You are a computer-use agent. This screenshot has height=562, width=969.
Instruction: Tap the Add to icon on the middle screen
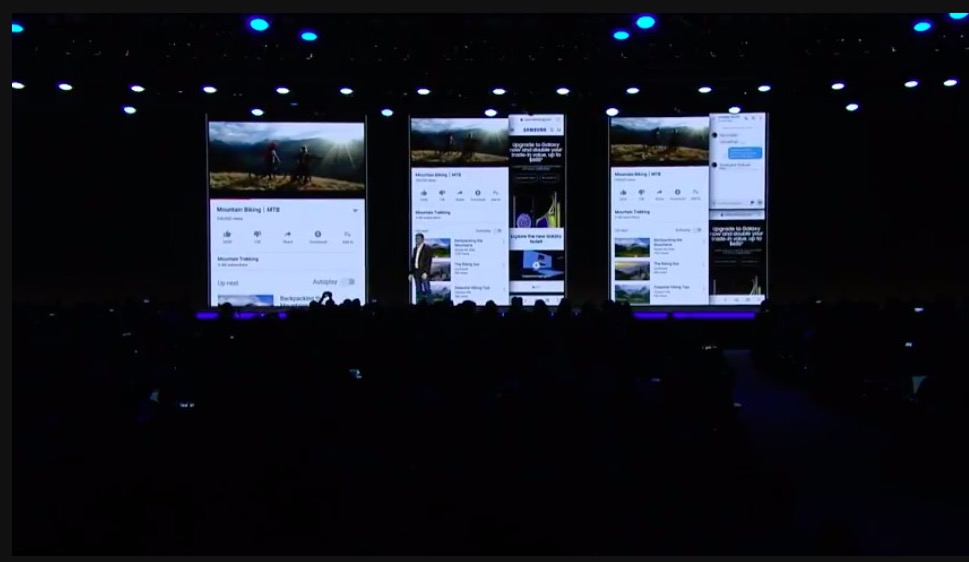click(495, 195)
